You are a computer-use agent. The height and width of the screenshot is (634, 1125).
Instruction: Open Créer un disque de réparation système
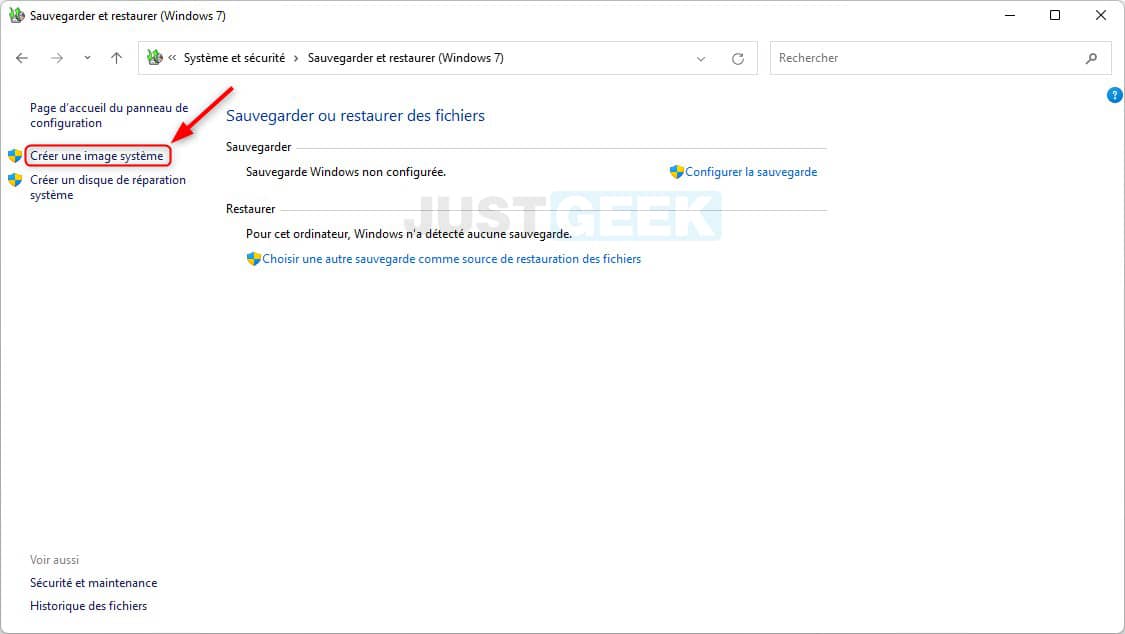point(108,187)
